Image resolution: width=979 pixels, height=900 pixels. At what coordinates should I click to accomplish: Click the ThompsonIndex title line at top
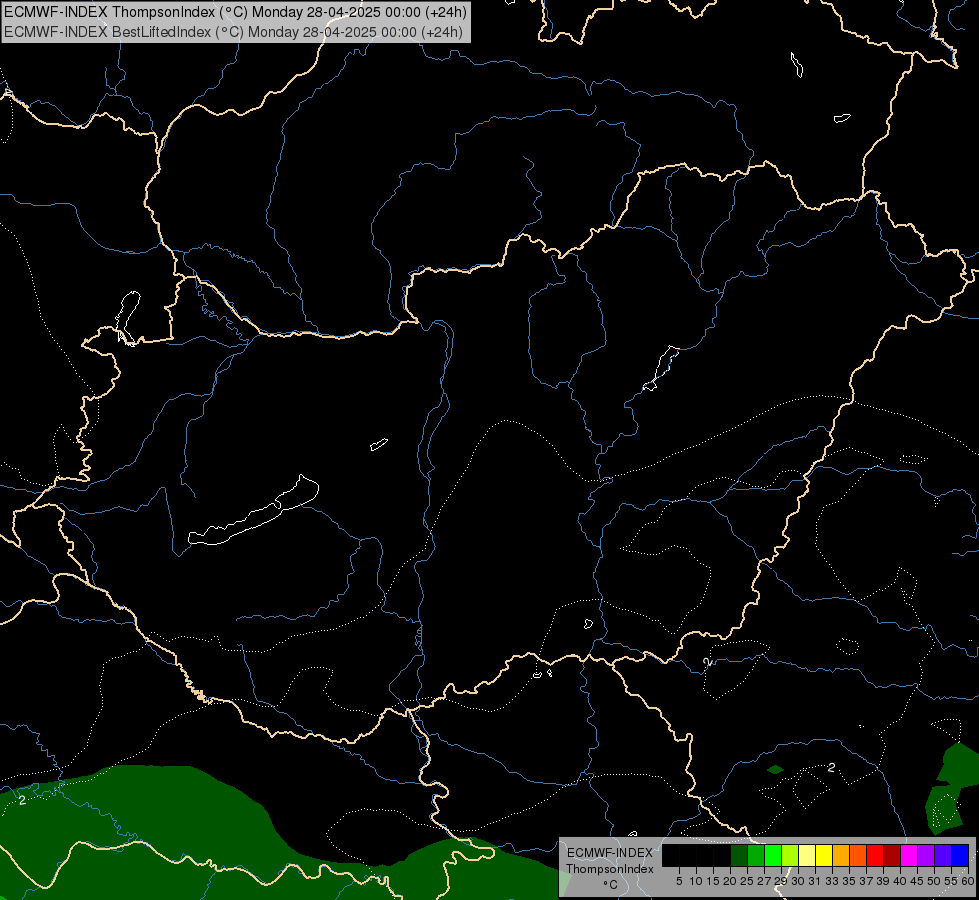[x=235, y=12]
